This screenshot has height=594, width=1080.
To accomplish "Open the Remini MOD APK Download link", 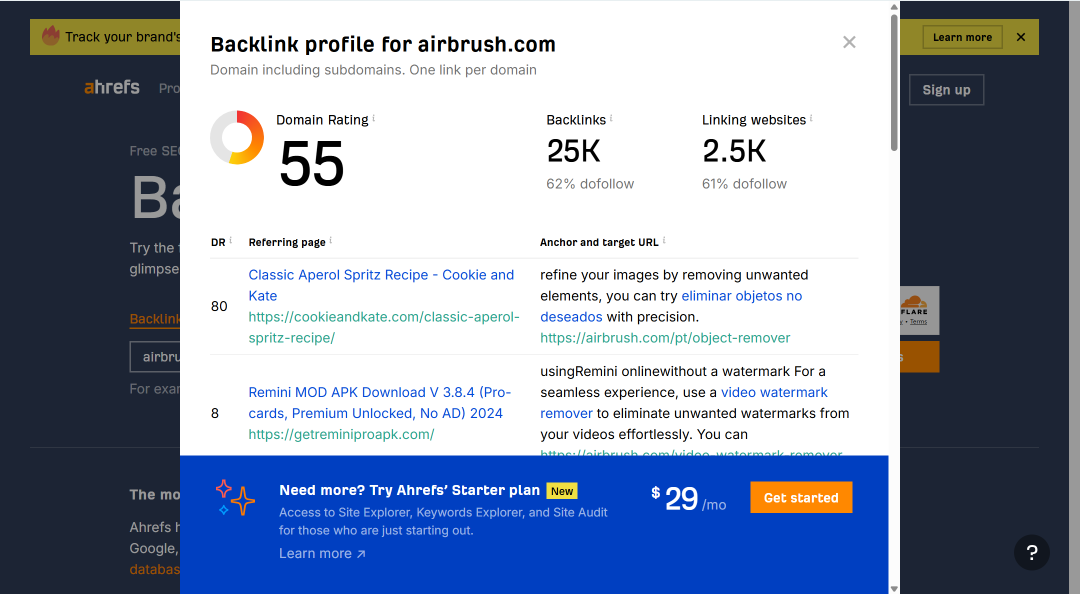I will 380,402.
